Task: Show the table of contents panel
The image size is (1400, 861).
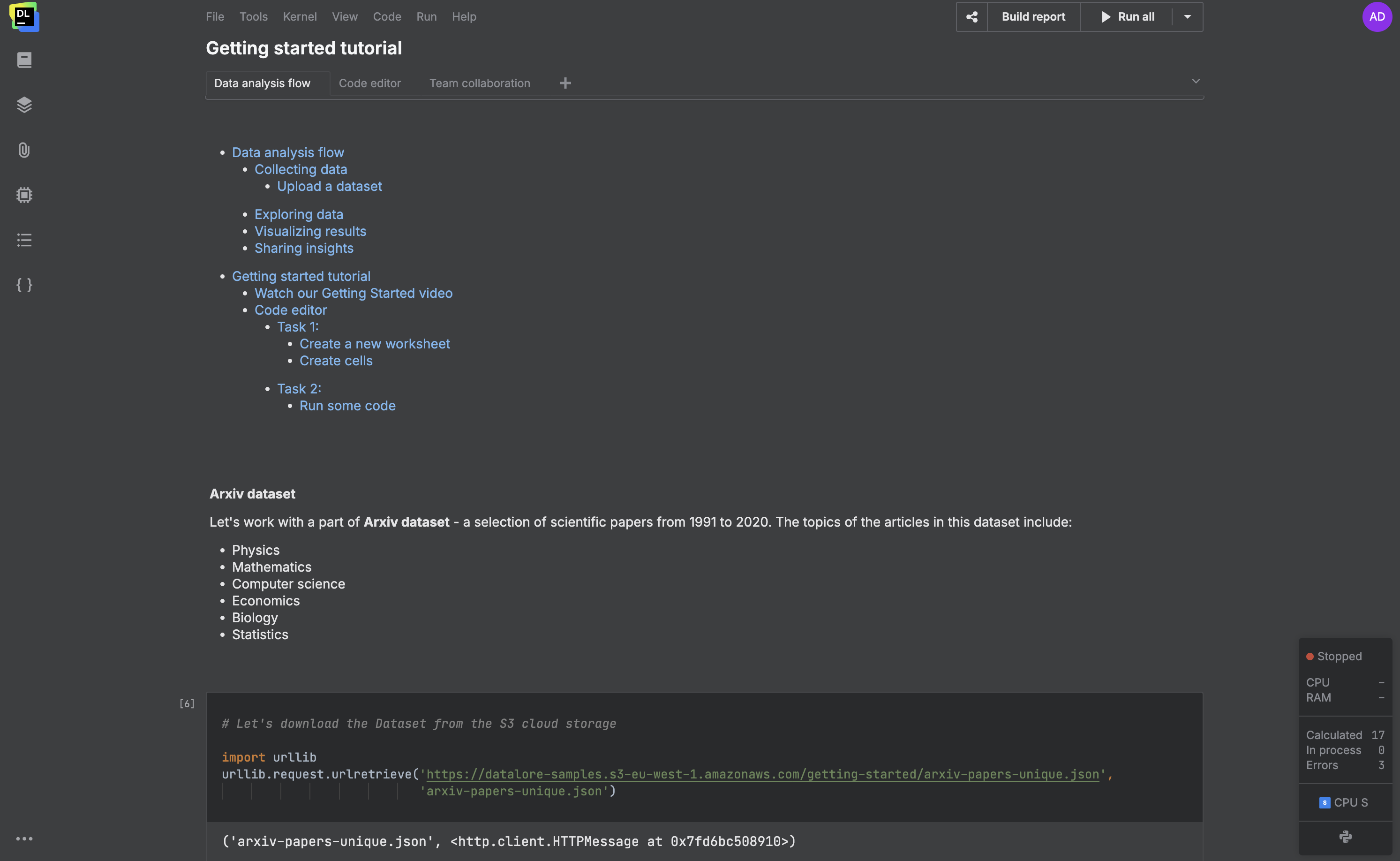Action: (24, 240)
